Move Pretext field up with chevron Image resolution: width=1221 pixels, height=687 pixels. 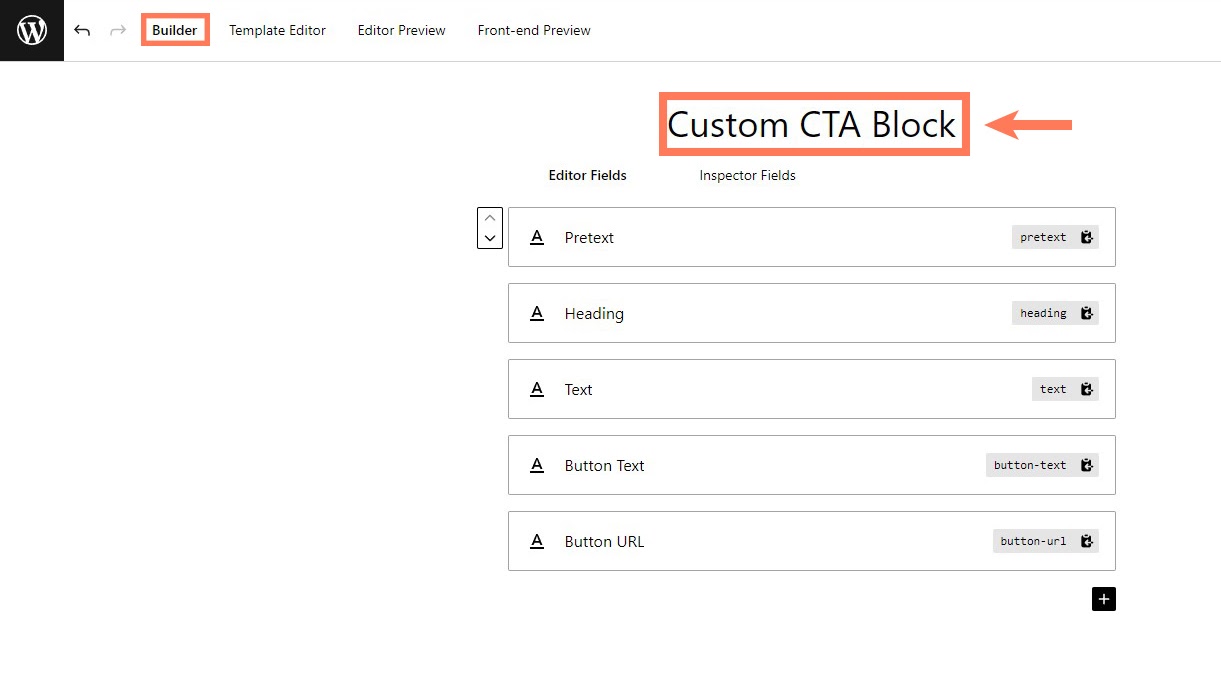click(490, 218)
